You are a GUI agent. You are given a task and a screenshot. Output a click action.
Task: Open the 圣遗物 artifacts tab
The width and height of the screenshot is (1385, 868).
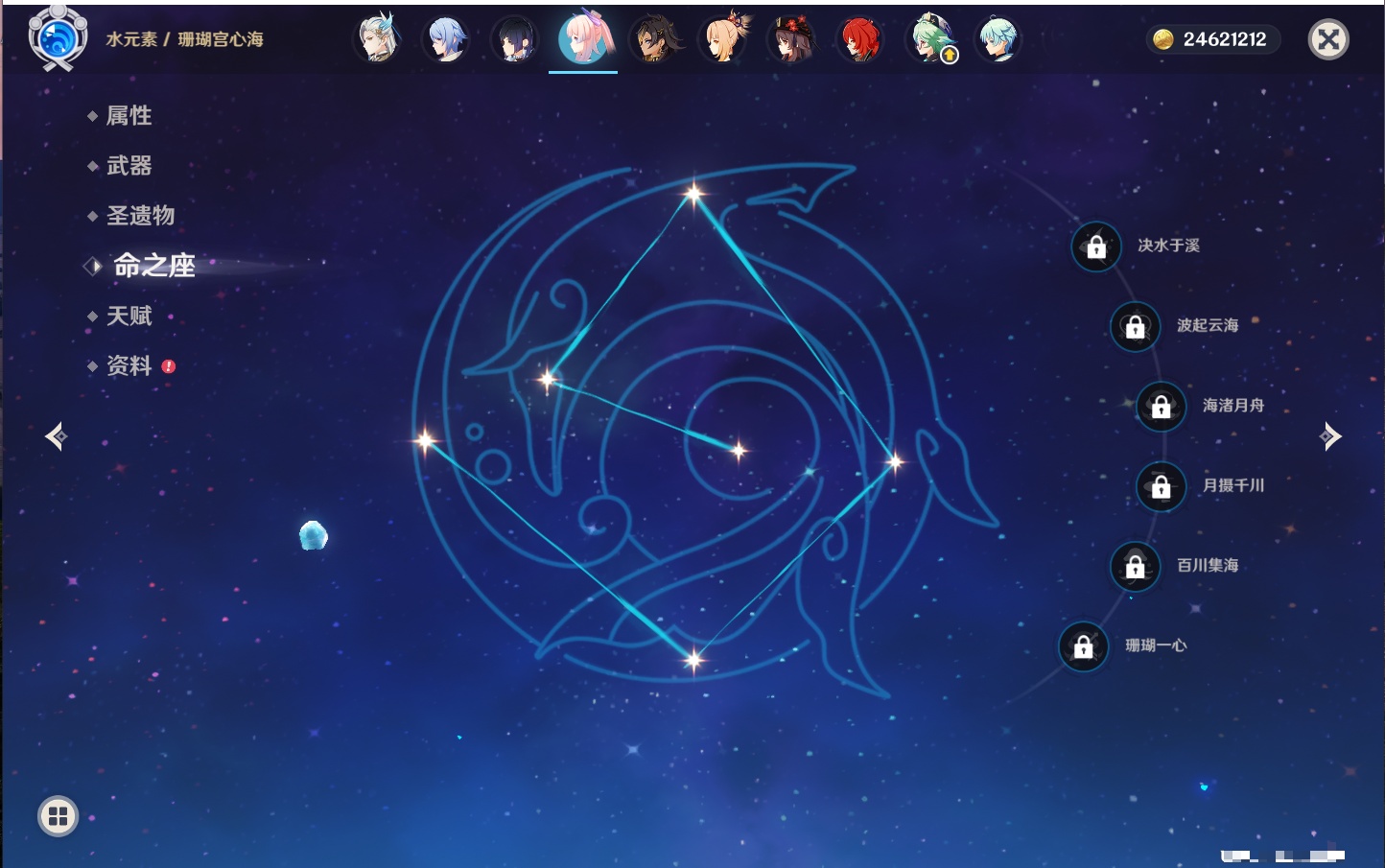(140, 216)
